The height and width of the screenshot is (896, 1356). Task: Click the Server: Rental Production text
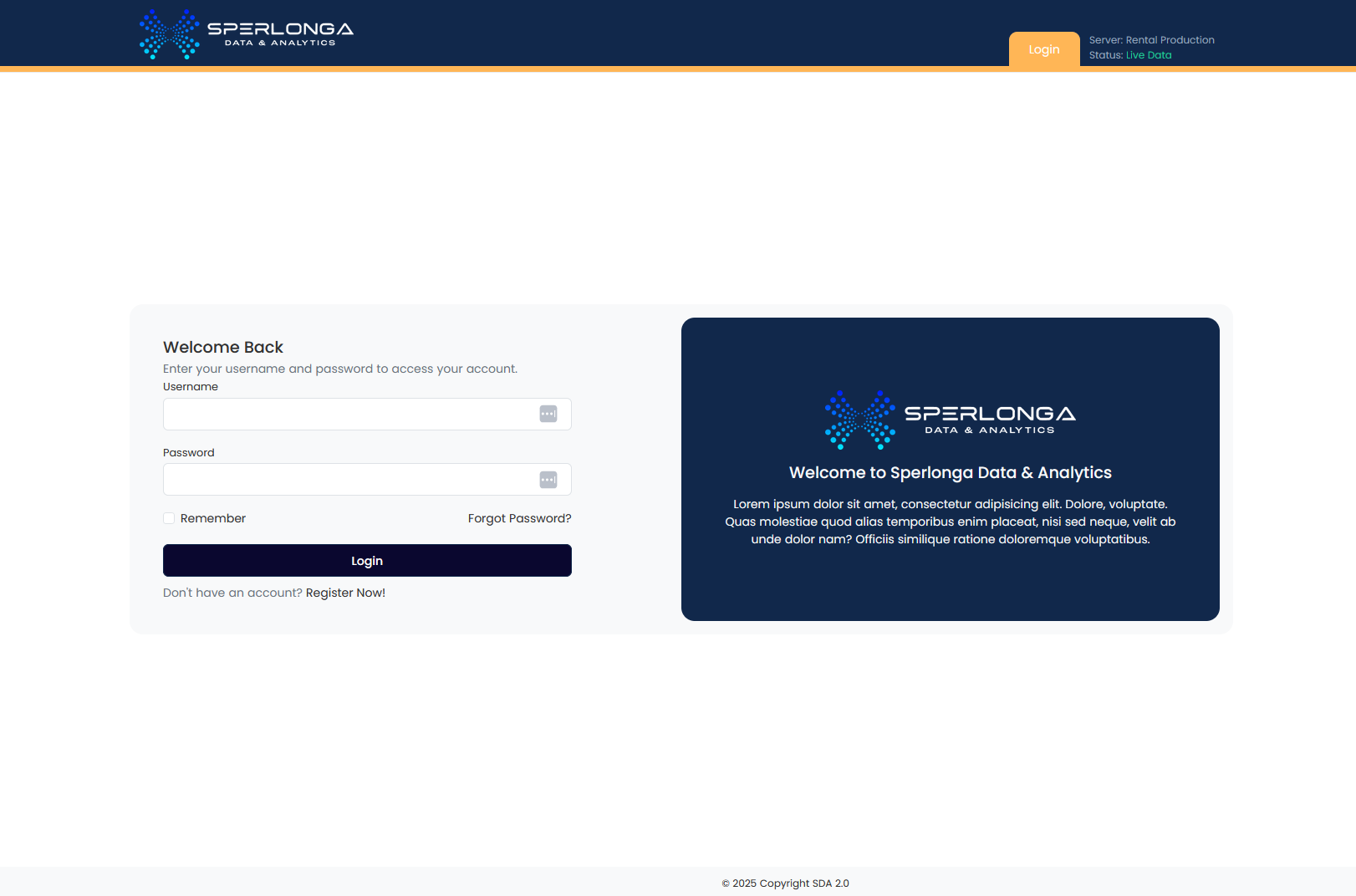click(1151, 40)
